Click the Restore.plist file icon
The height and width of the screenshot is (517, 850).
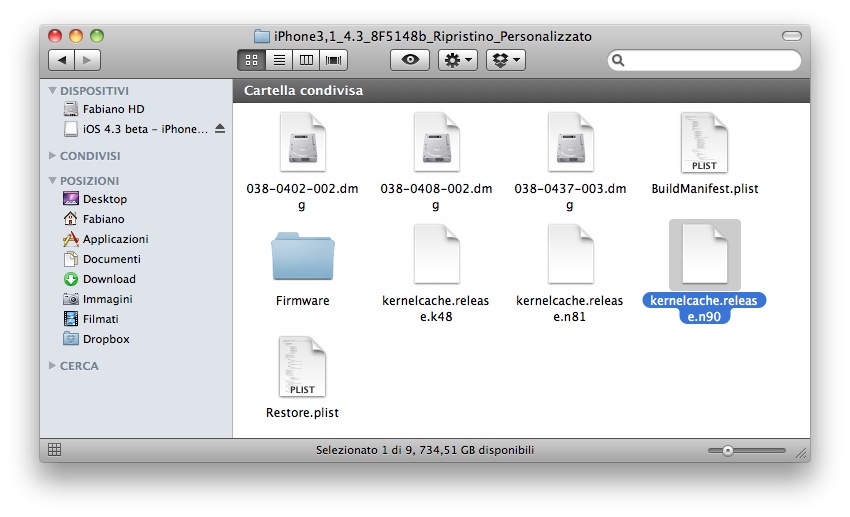click(x=302, y=367)
